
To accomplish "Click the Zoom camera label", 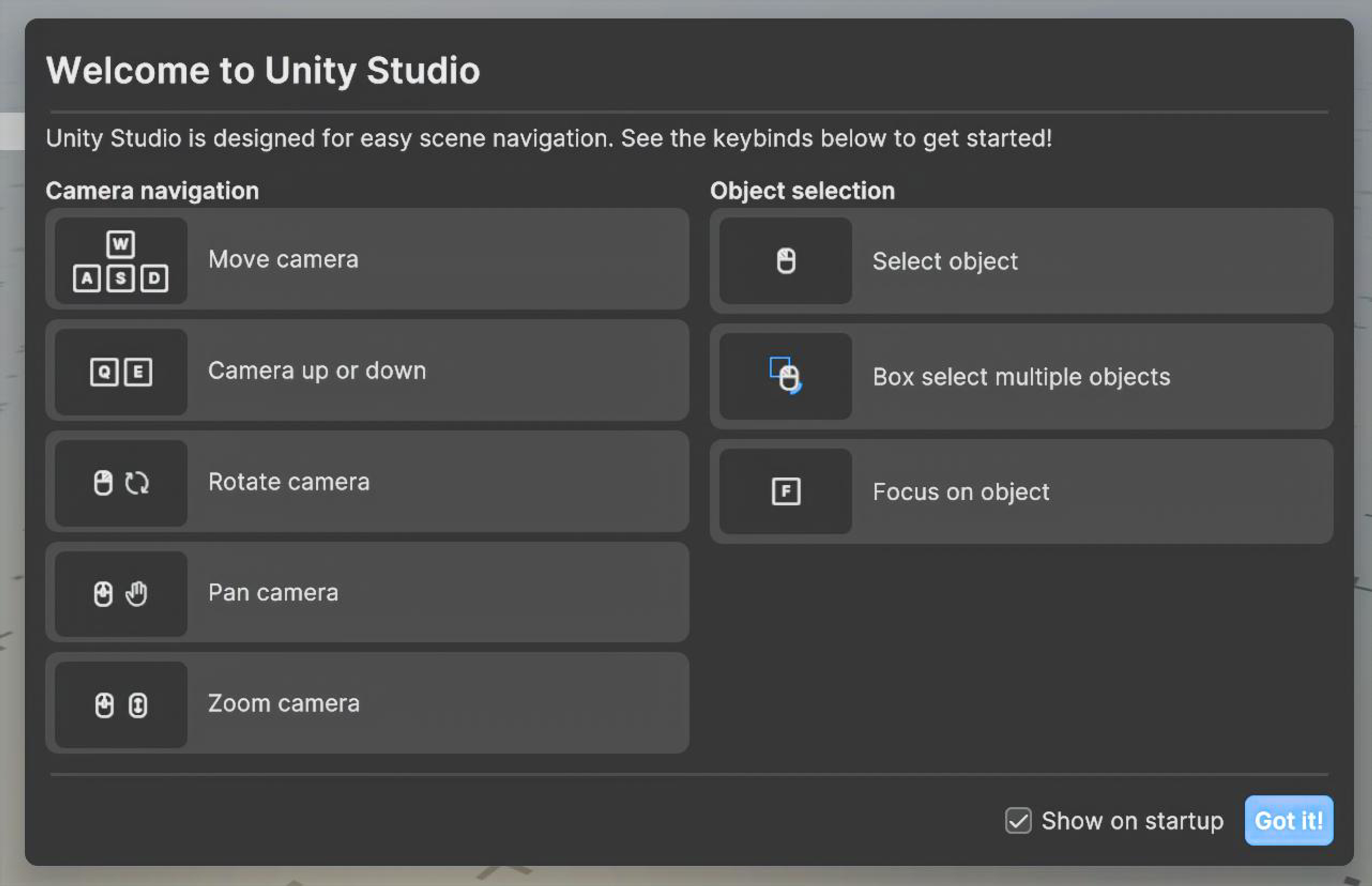I will 284,704.
